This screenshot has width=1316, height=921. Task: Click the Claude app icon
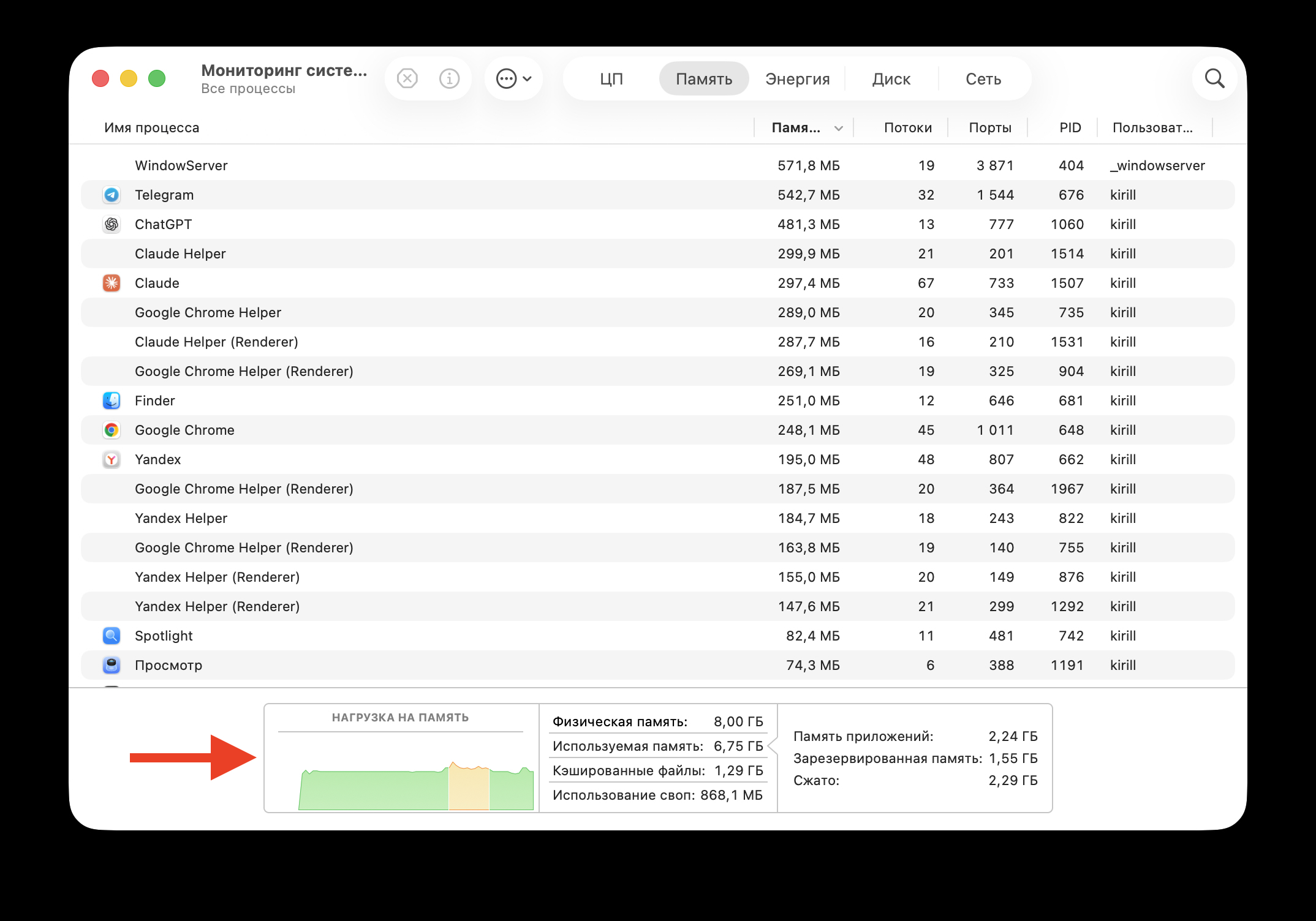(112, 283)
